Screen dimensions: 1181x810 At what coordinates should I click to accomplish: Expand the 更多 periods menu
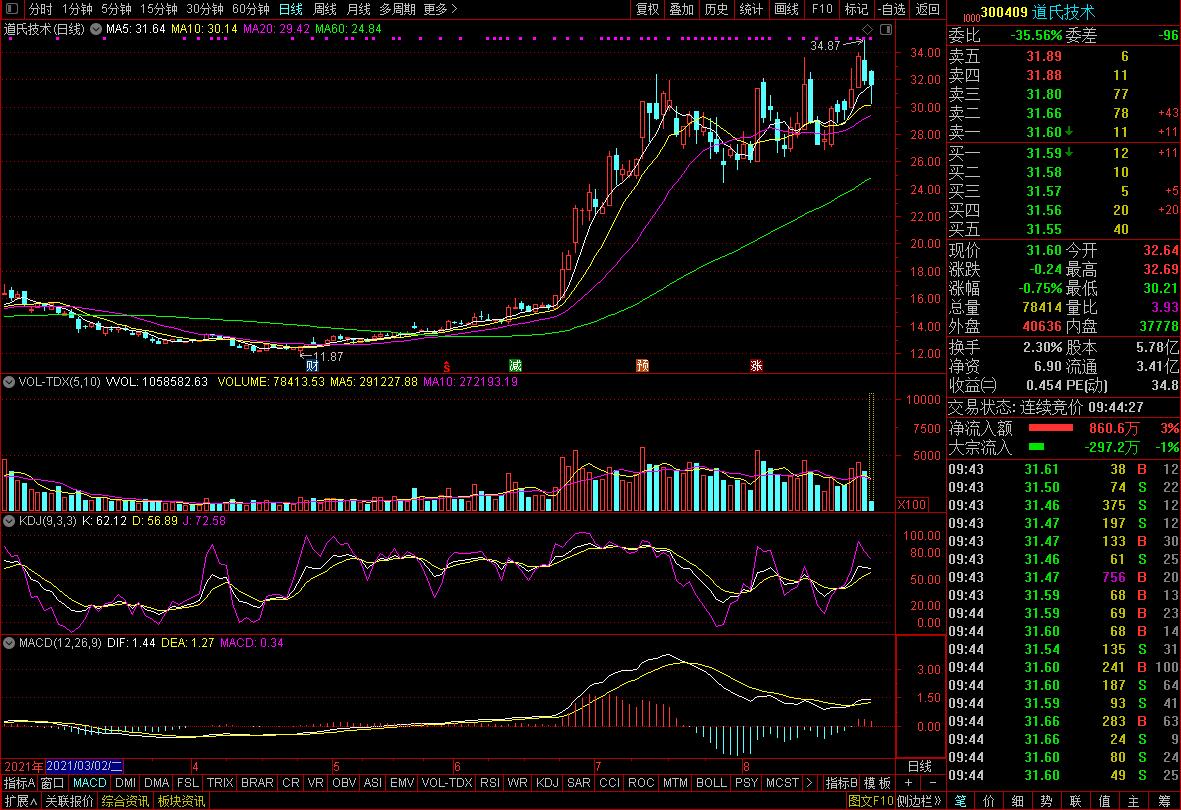440,9
